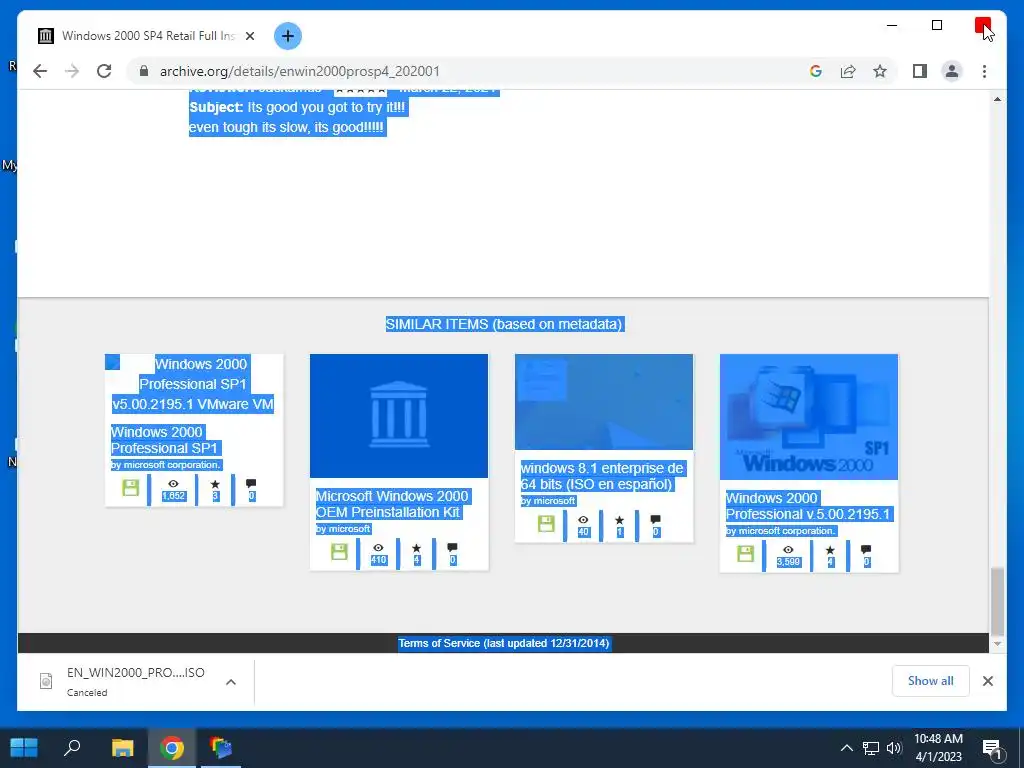The height and width of the screenshot is (768, 1024).
Task: Click the floppy icon on windows 8.1 enterprise card
Action: [546, 523]
